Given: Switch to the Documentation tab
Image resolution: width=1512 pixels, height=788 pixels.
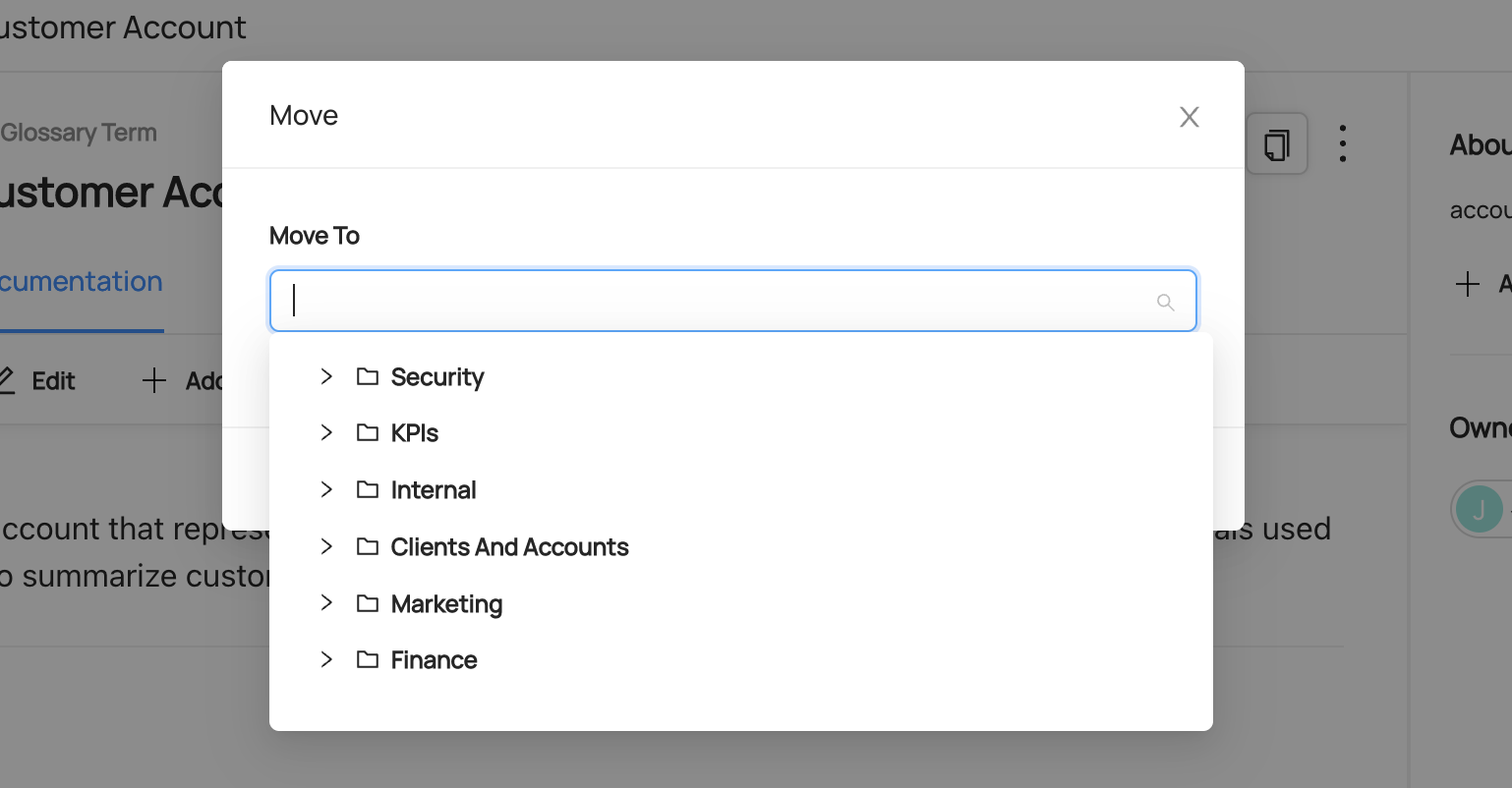Looking at the screenshot, I should (82, 282).
